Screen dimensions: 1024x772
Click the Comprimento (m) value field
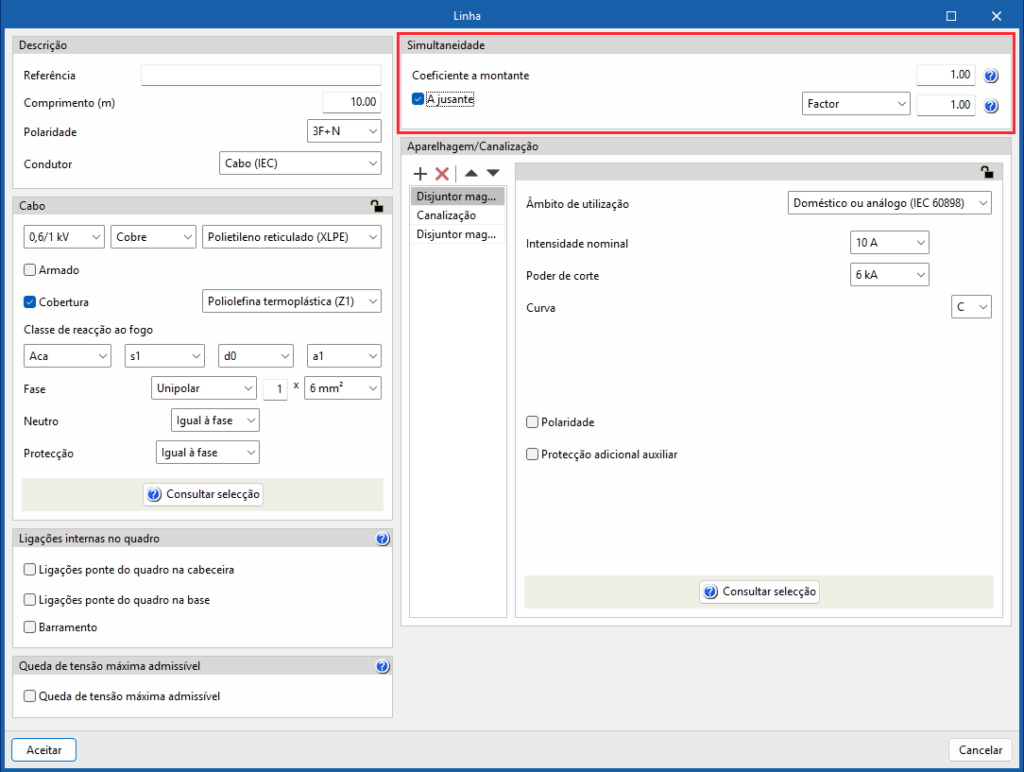click(x=352, y=102)
